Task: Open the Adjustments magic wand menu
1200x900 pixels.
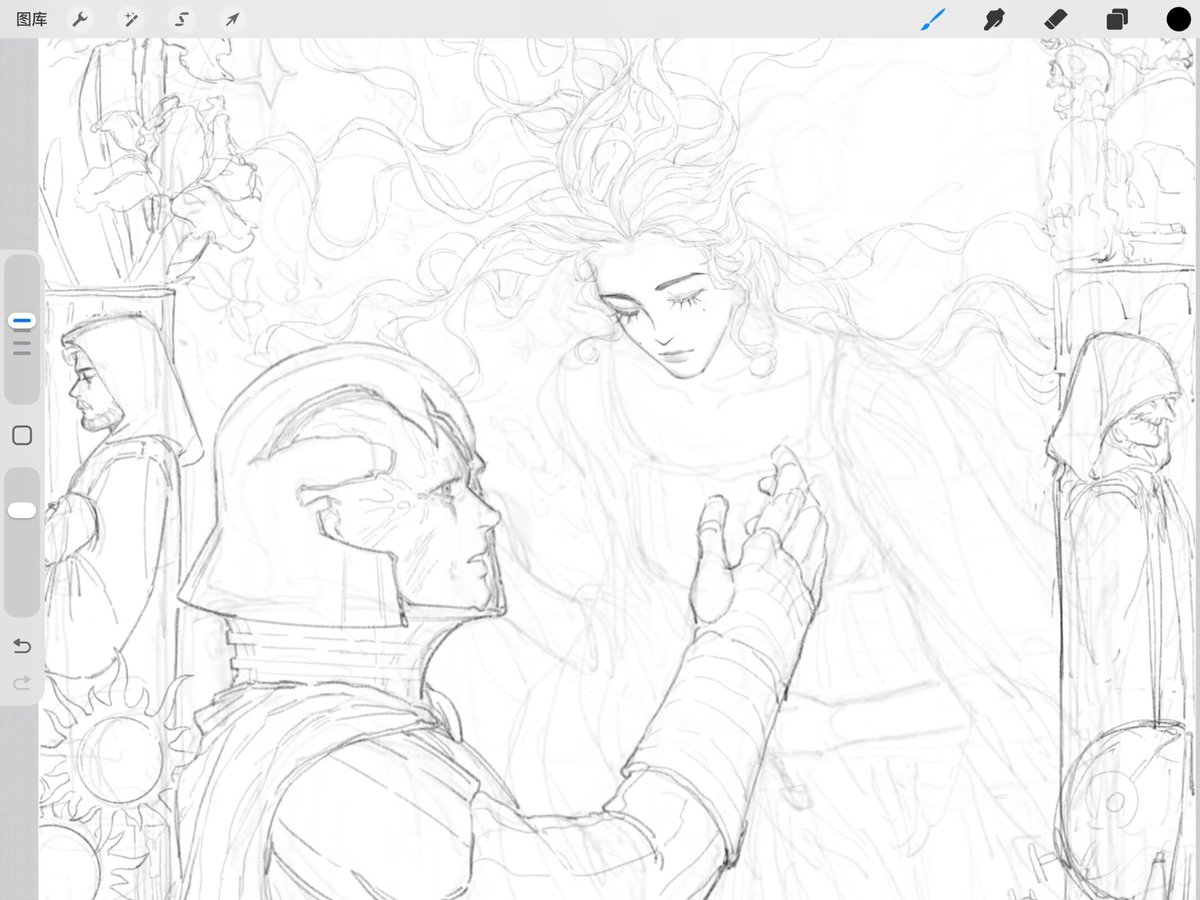Action: tap(131, 19)
